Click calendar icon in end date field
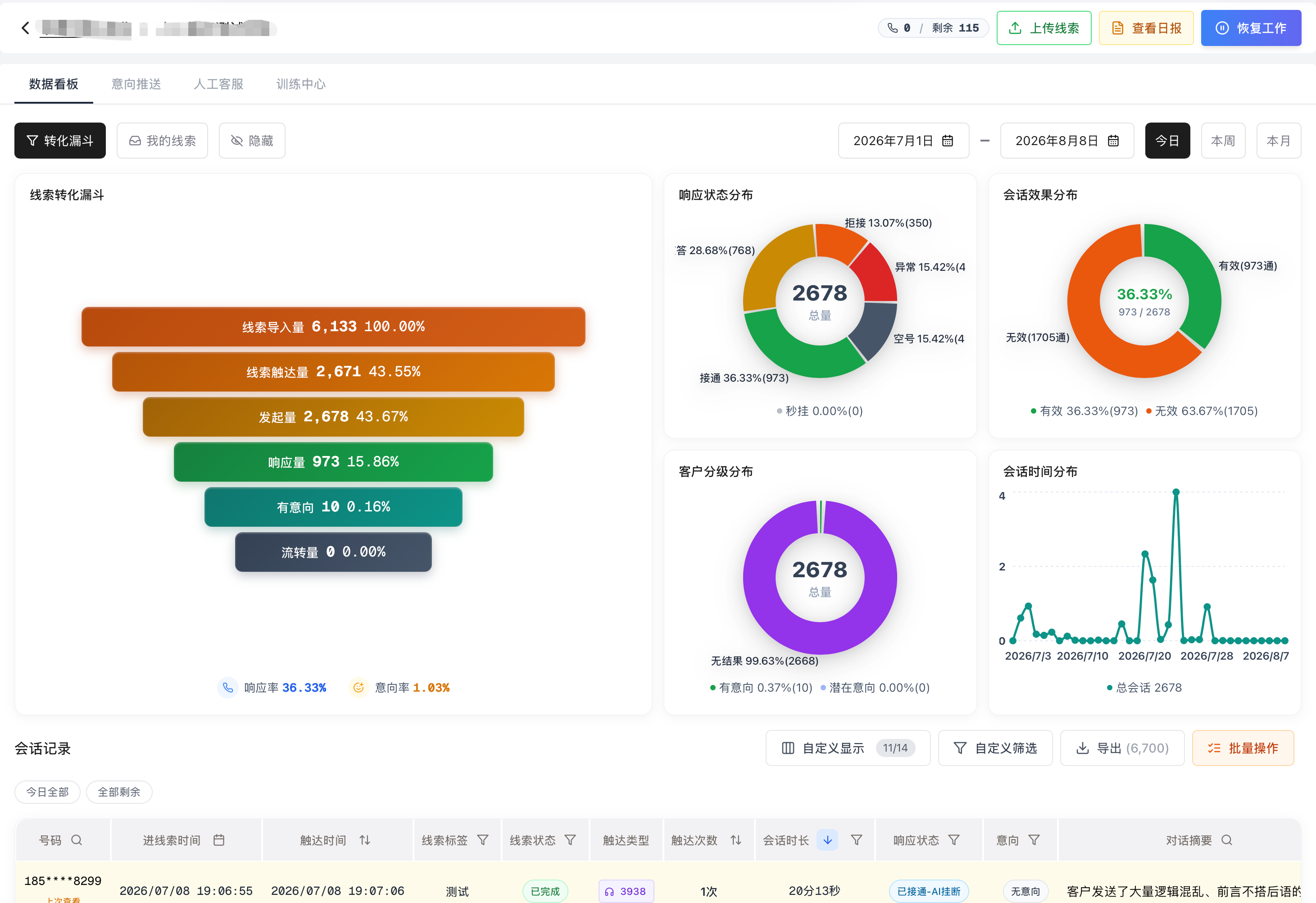1316x903 pixels. (x=1113, y=141)
